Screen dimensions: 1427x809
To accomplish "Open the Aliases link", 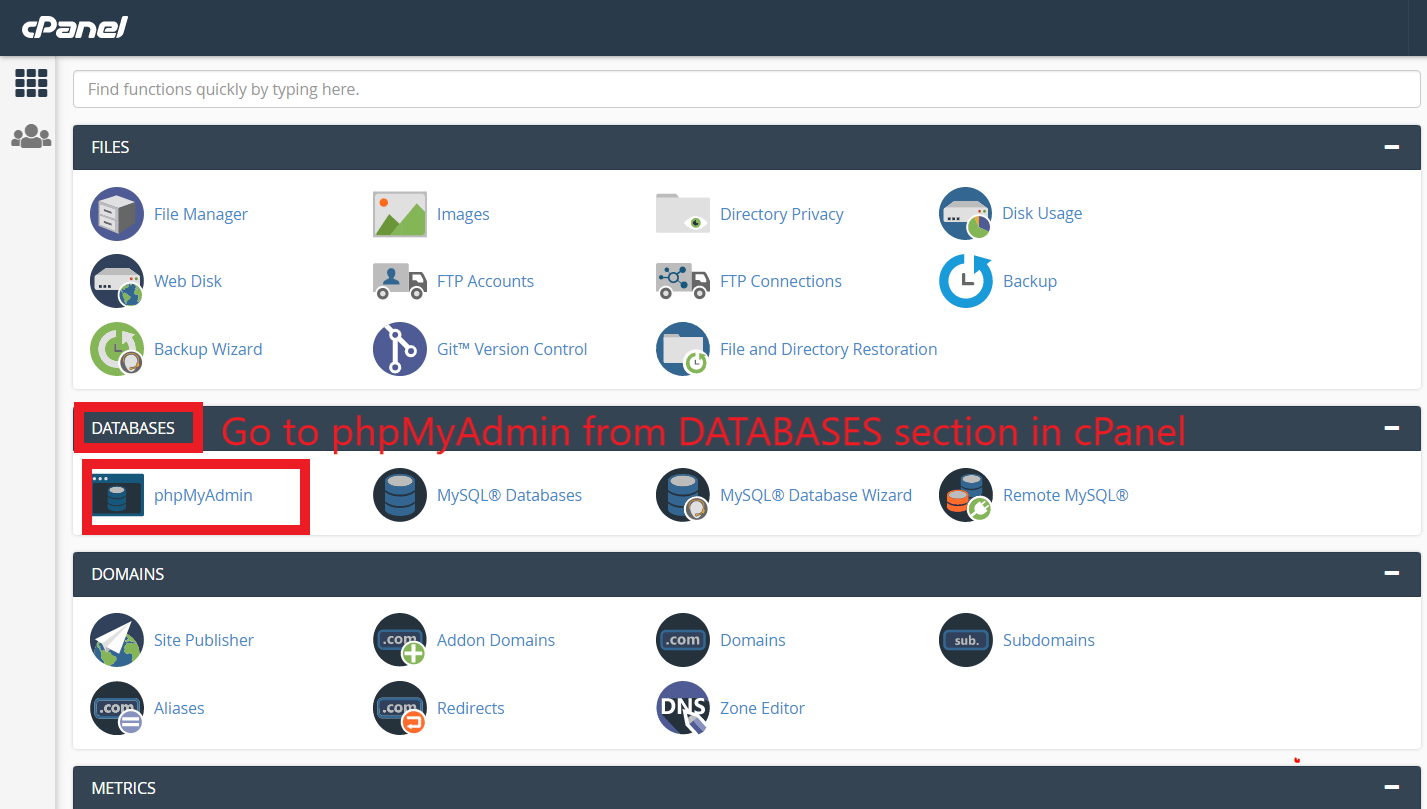I will point(179,708).
